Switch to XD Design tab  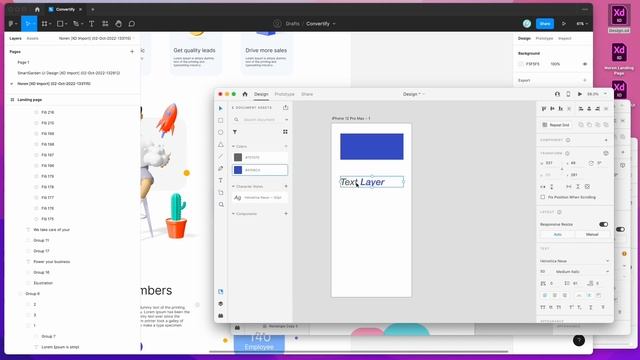point(261,94)
